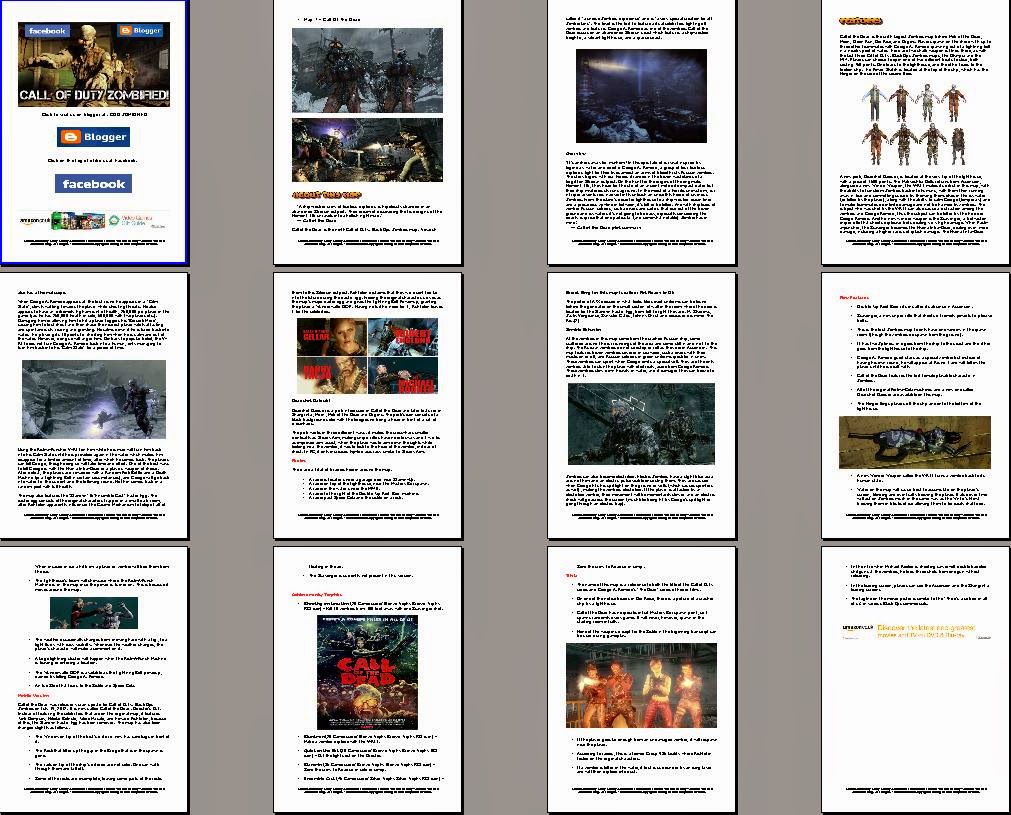Click the caption text above the large facebook button
The width and height of the screenshot is (1011, 815).
[93, 161]
